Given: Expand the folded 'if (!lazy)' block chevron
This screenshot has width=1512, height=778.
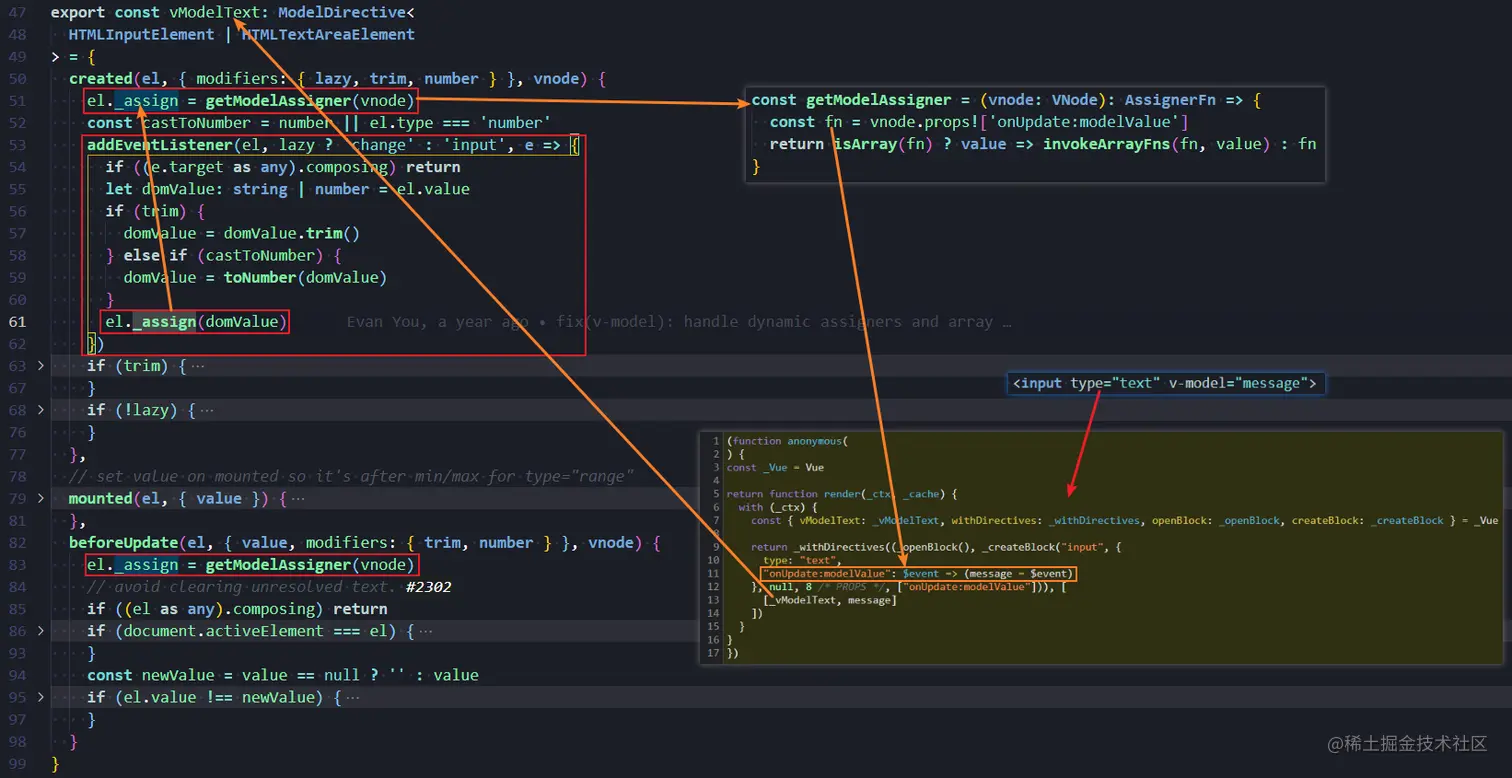Looking at the screenshot, I should [x=41, y=410].
